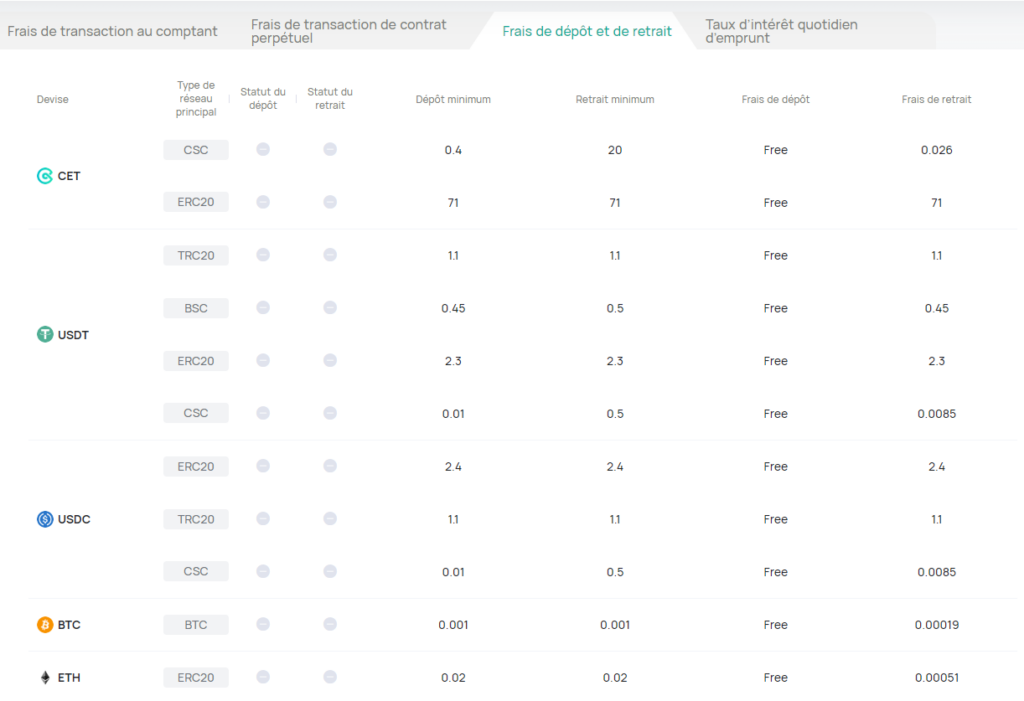Click the deposit status icon on USDT BSC row

(x=263, y=308)
